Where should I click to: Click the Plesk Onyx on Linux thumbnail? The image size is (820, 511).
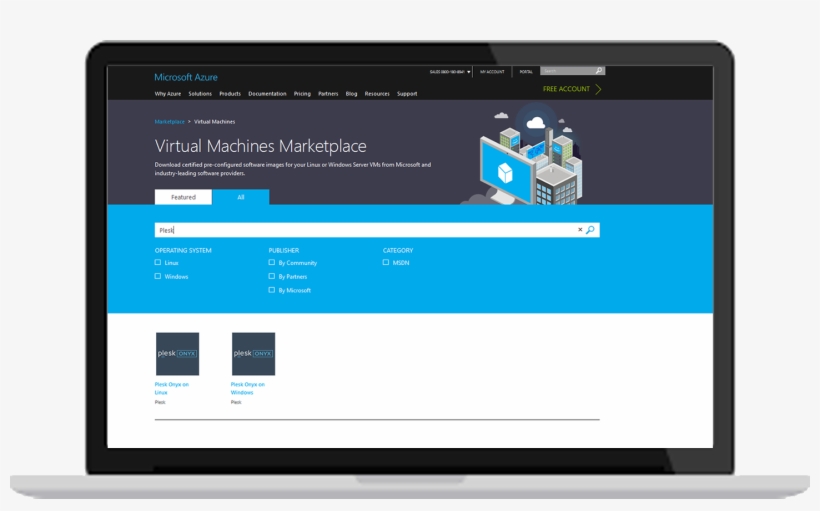[x=177, y=354]
